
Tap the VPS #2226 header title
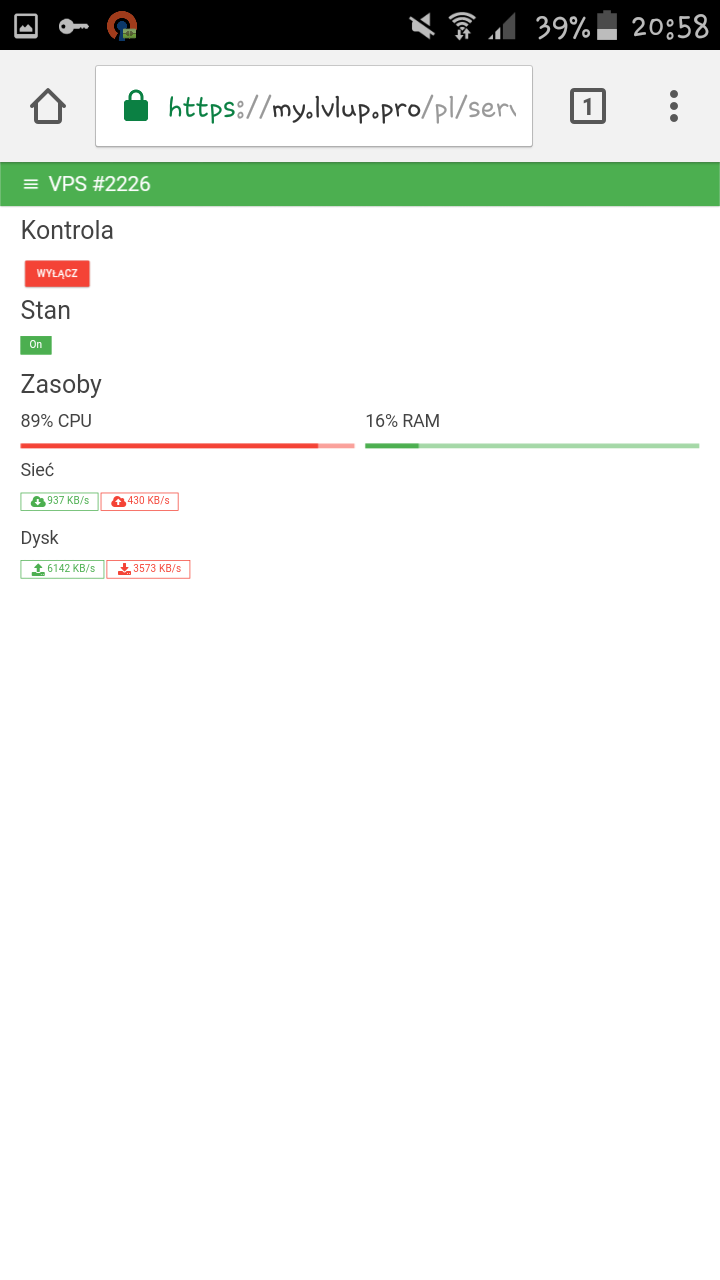[x=100, y=184]
